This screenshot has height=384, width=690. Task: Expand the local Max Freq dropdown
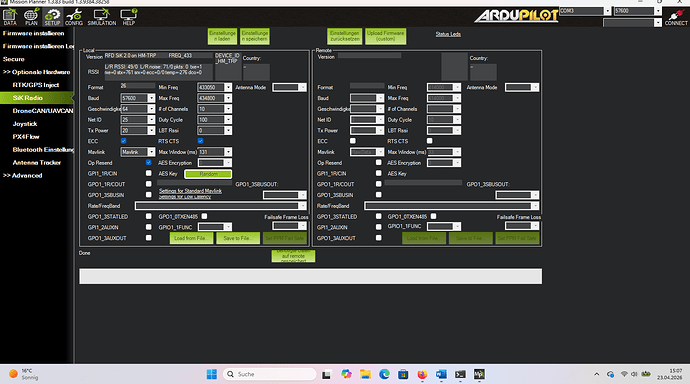[x=228, y=98]
